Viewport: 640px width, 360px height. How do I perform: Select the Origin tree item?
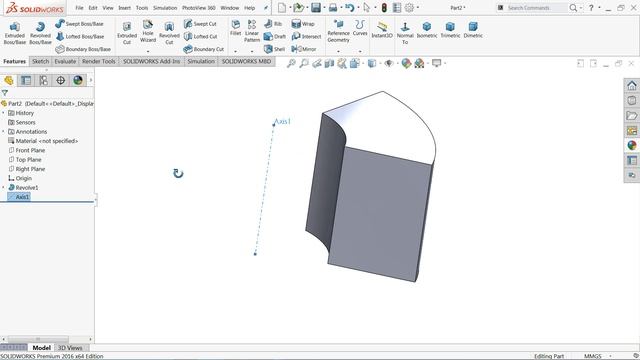[20, 178]
